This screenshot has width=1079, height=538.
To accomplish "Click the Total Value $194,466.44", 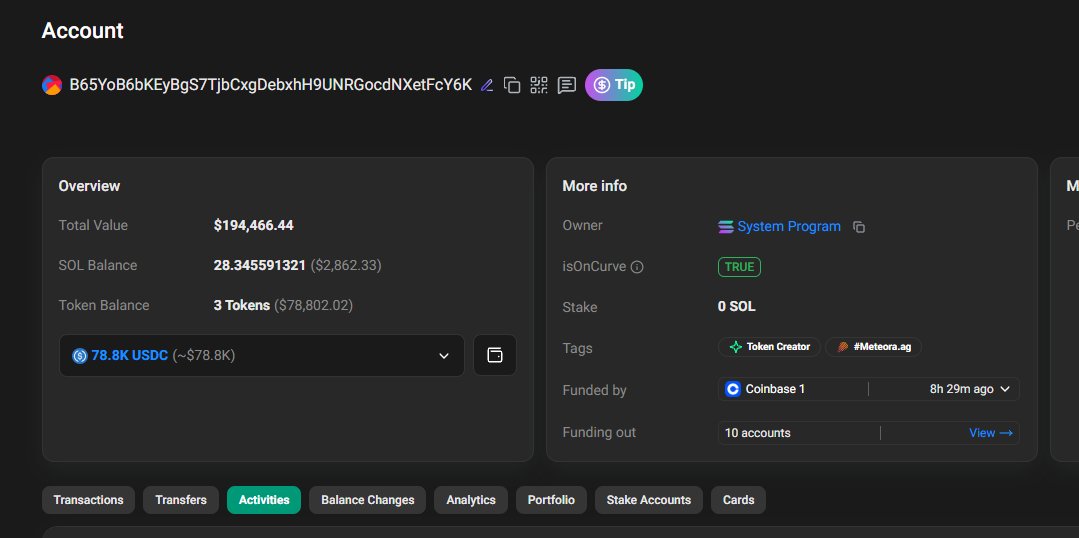I will [x=254, y=225].
